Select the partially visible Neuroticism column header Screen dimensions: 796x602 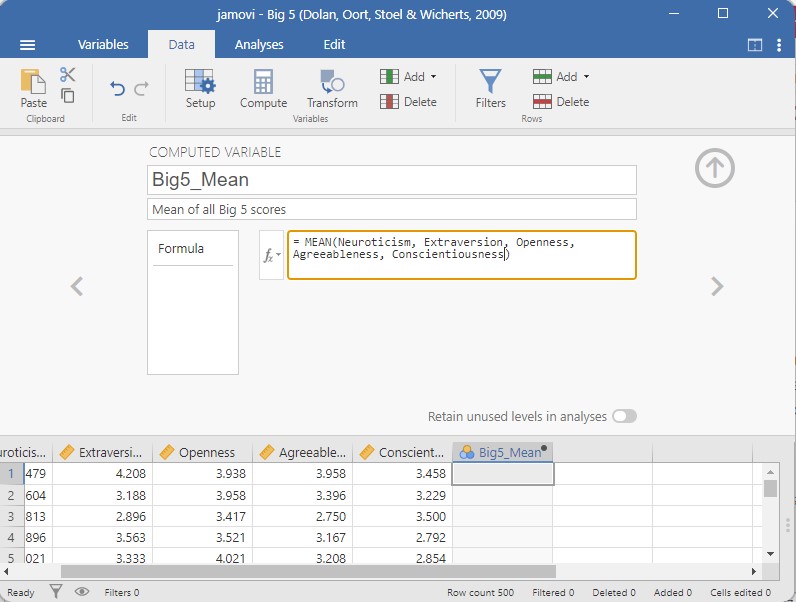(25, 452)
